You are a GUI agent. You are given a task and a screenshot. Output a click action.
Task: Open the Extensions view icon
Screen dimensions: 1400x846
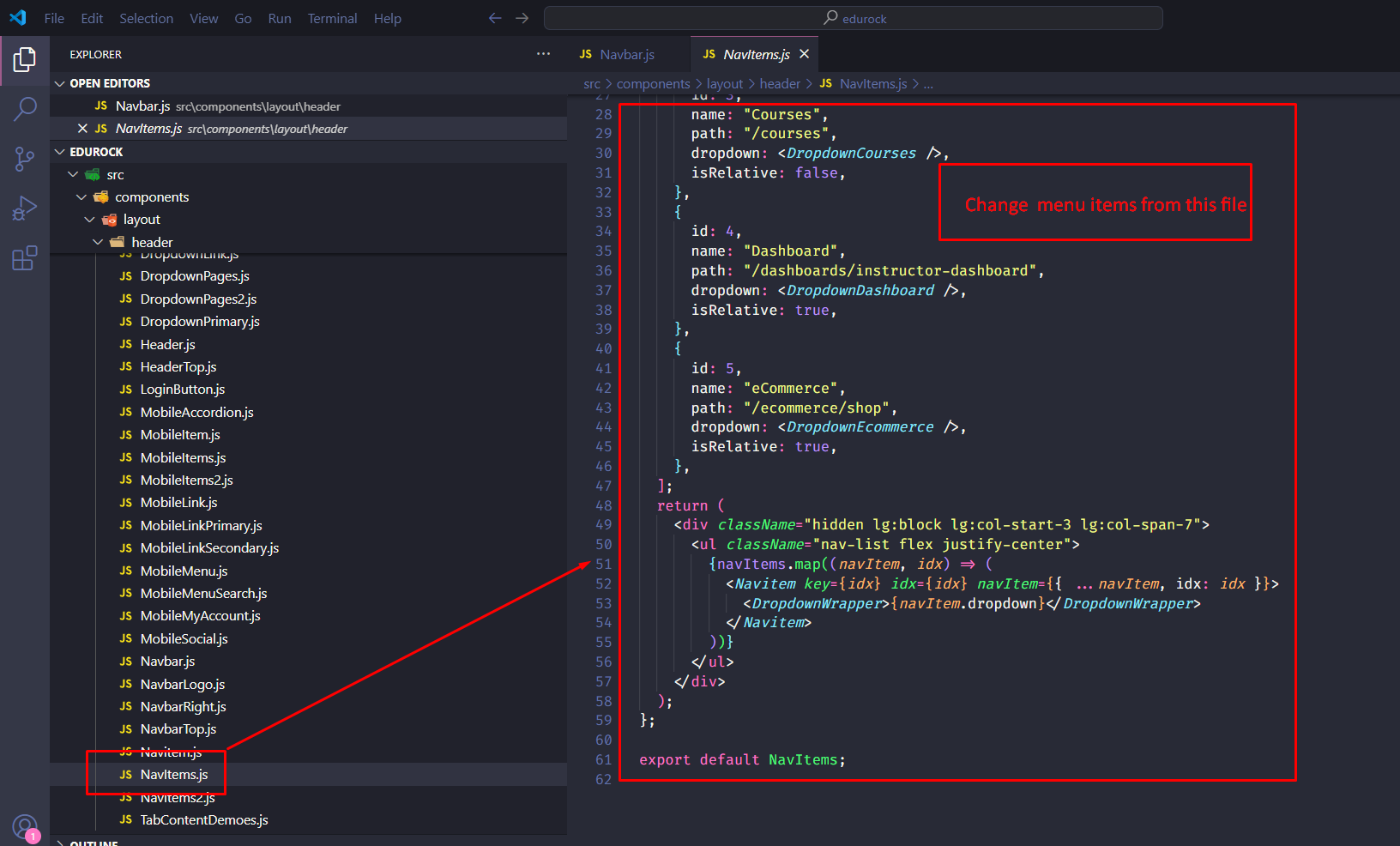pos(25,258)
